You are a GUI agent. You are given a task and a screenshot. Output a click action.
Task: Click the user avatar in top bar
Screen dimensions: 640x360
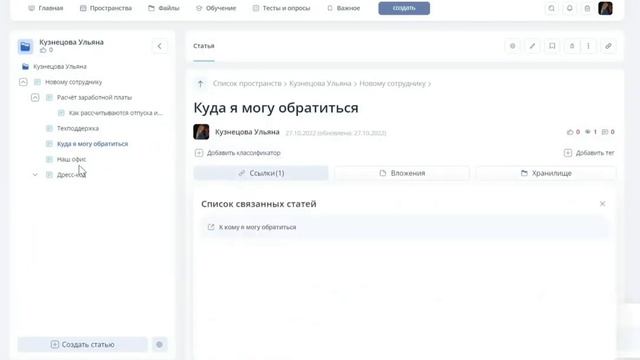pos(605,8)
